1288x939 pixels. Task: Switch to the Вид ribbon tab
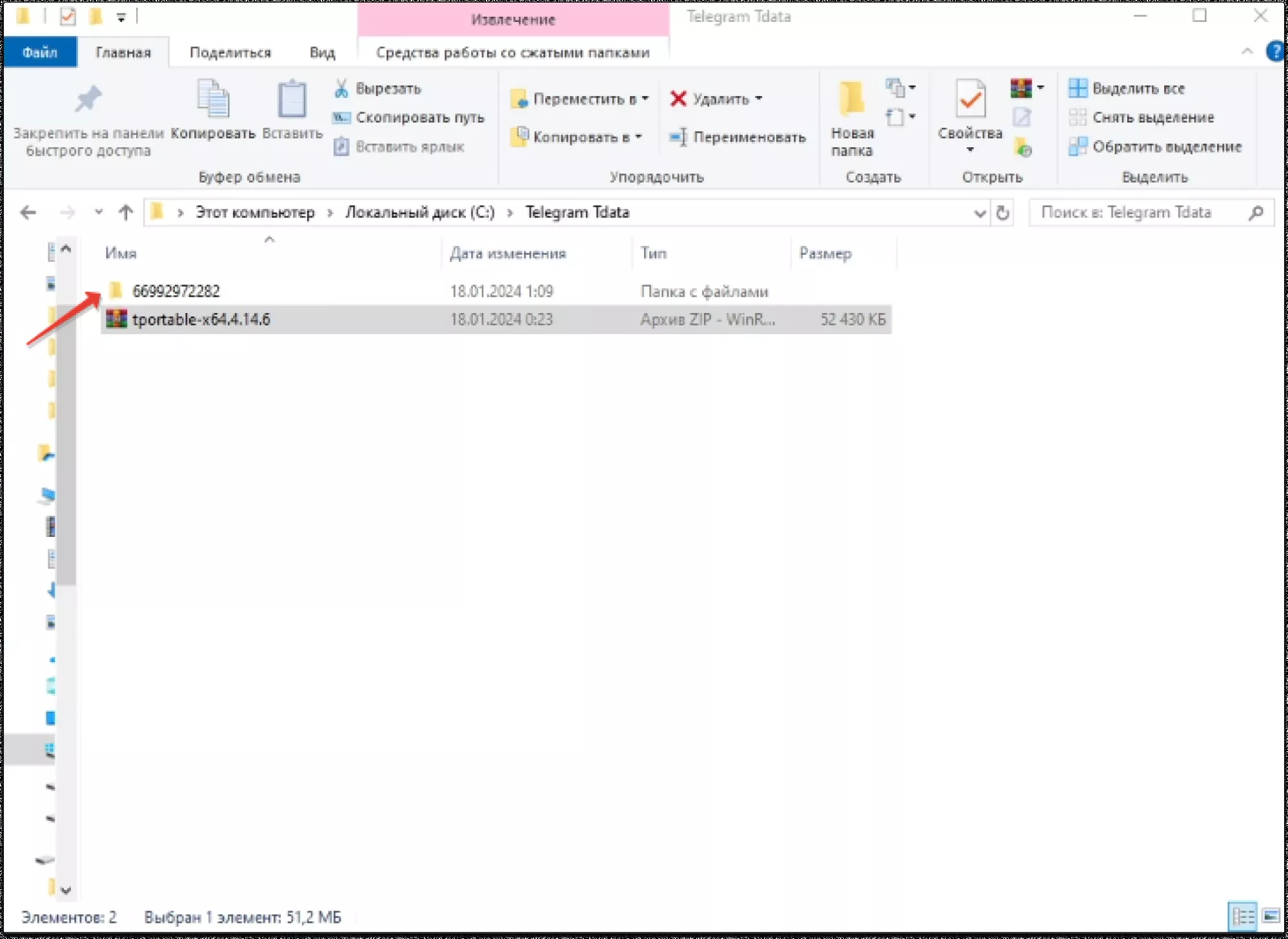(322, 52)
